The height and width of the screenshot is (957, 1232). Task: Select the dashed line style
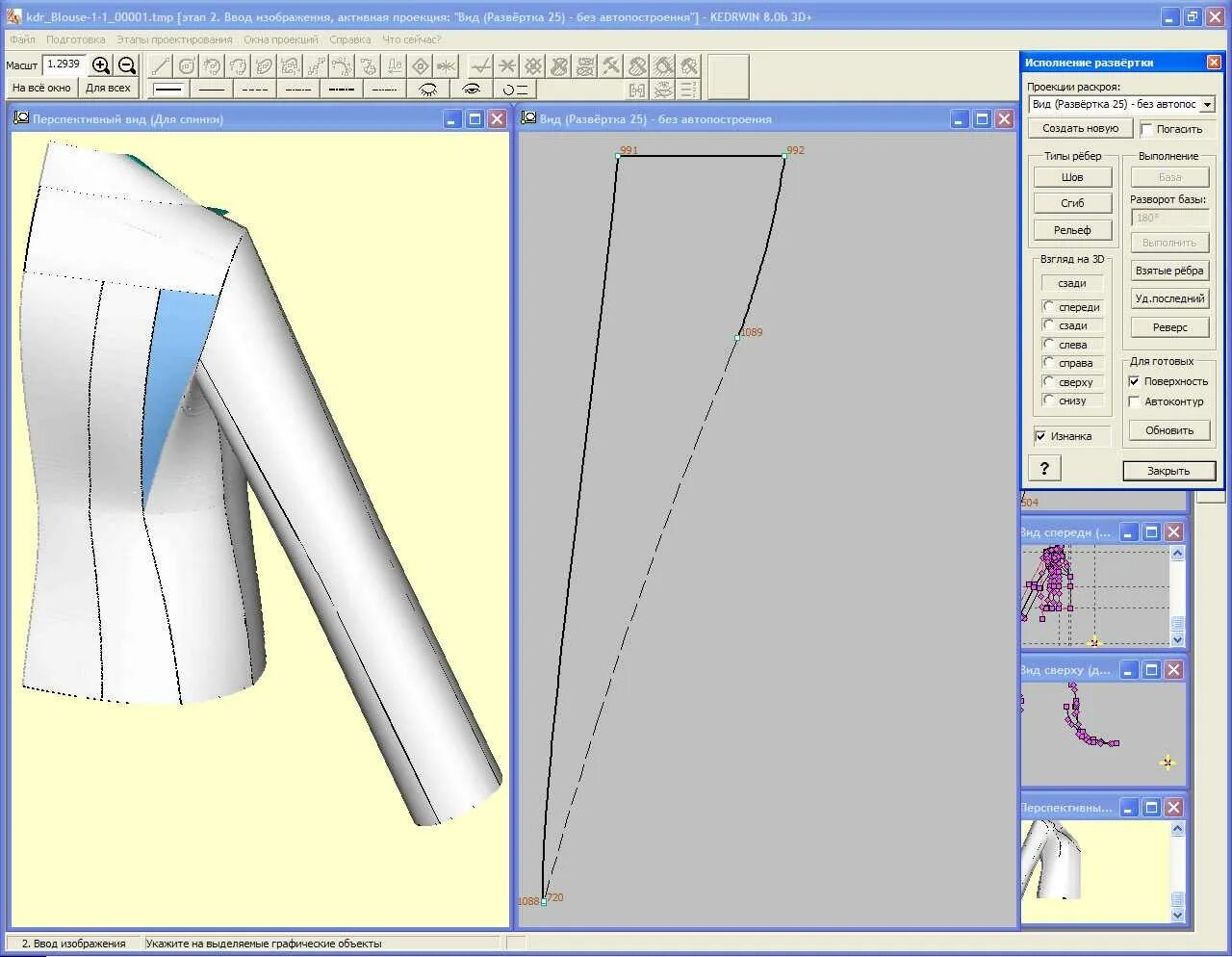(255, 89)
